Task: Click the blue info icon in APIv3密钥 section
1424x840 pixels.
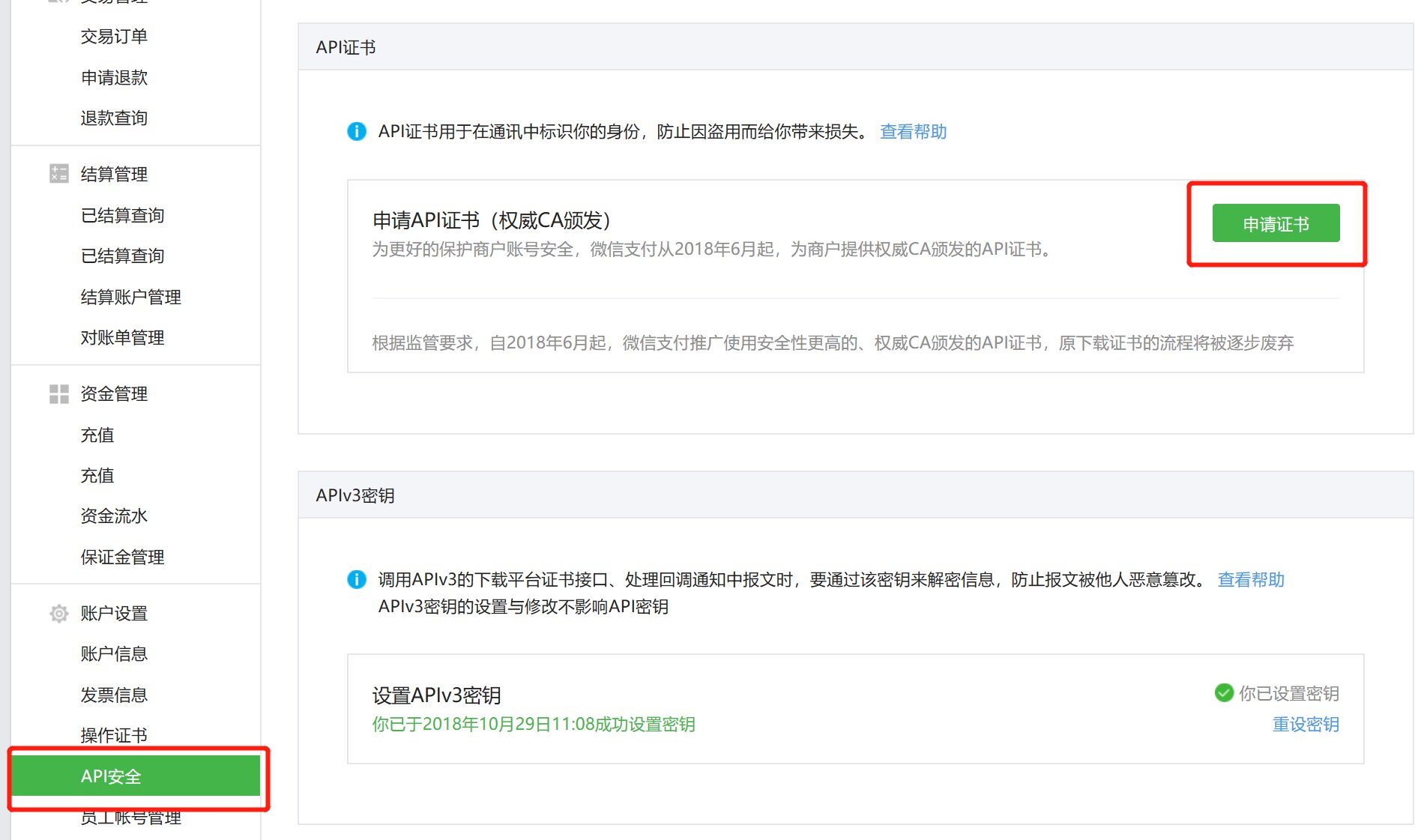Action: (x=357, y=579)
